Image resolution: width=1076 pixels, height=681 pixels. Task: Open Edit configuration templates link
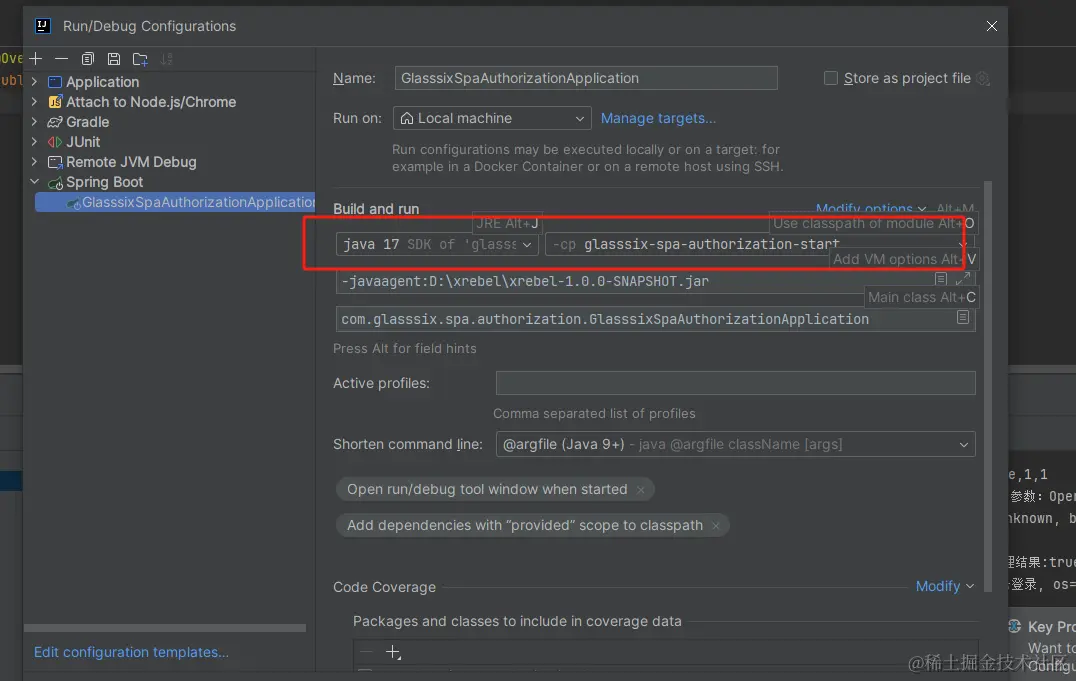(131, 652)
